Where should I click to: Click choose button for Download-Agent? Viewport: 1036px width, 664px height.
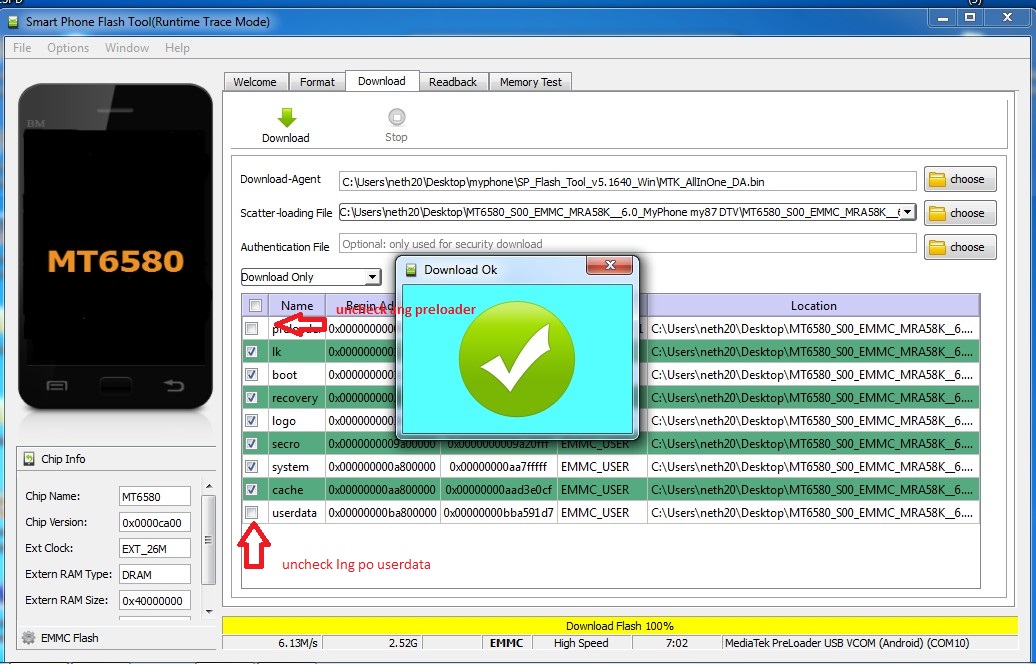tap(960, 179)
